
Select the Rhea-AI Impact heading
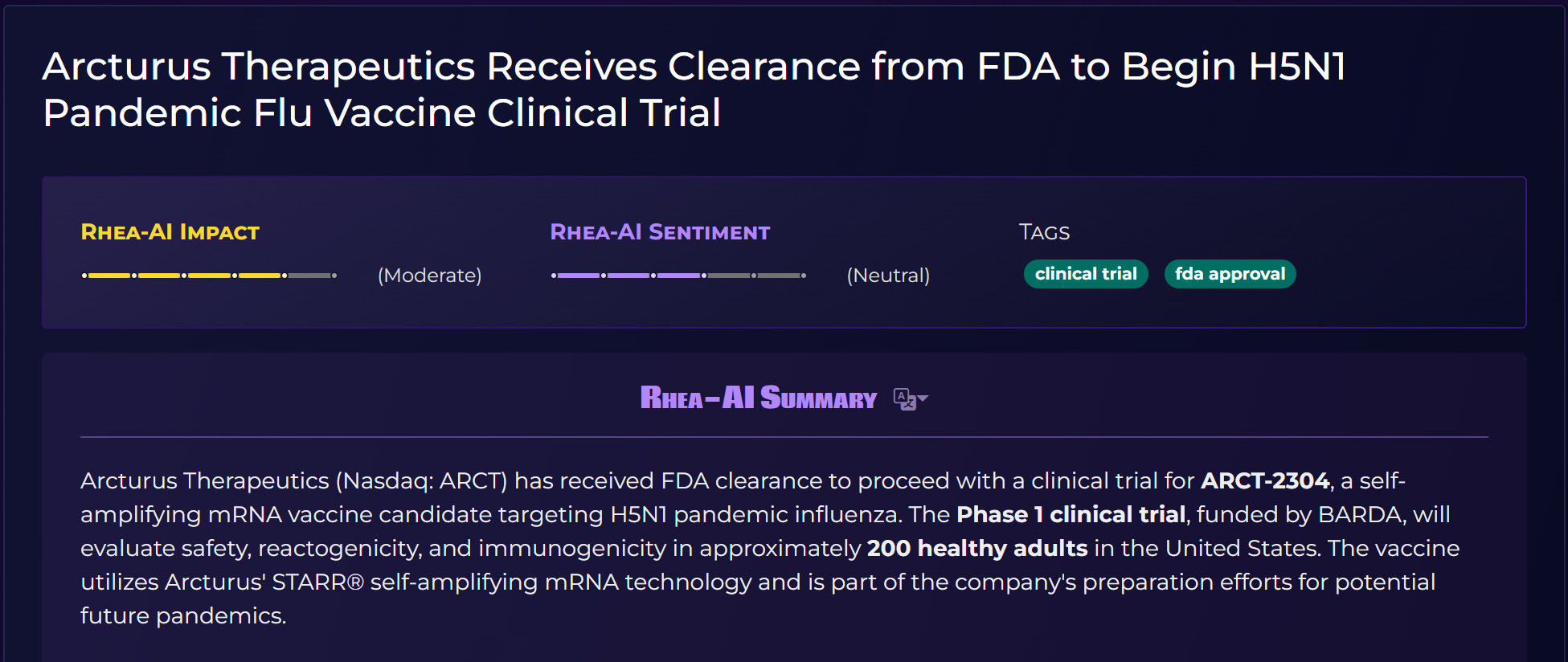(x=170, y=232)
